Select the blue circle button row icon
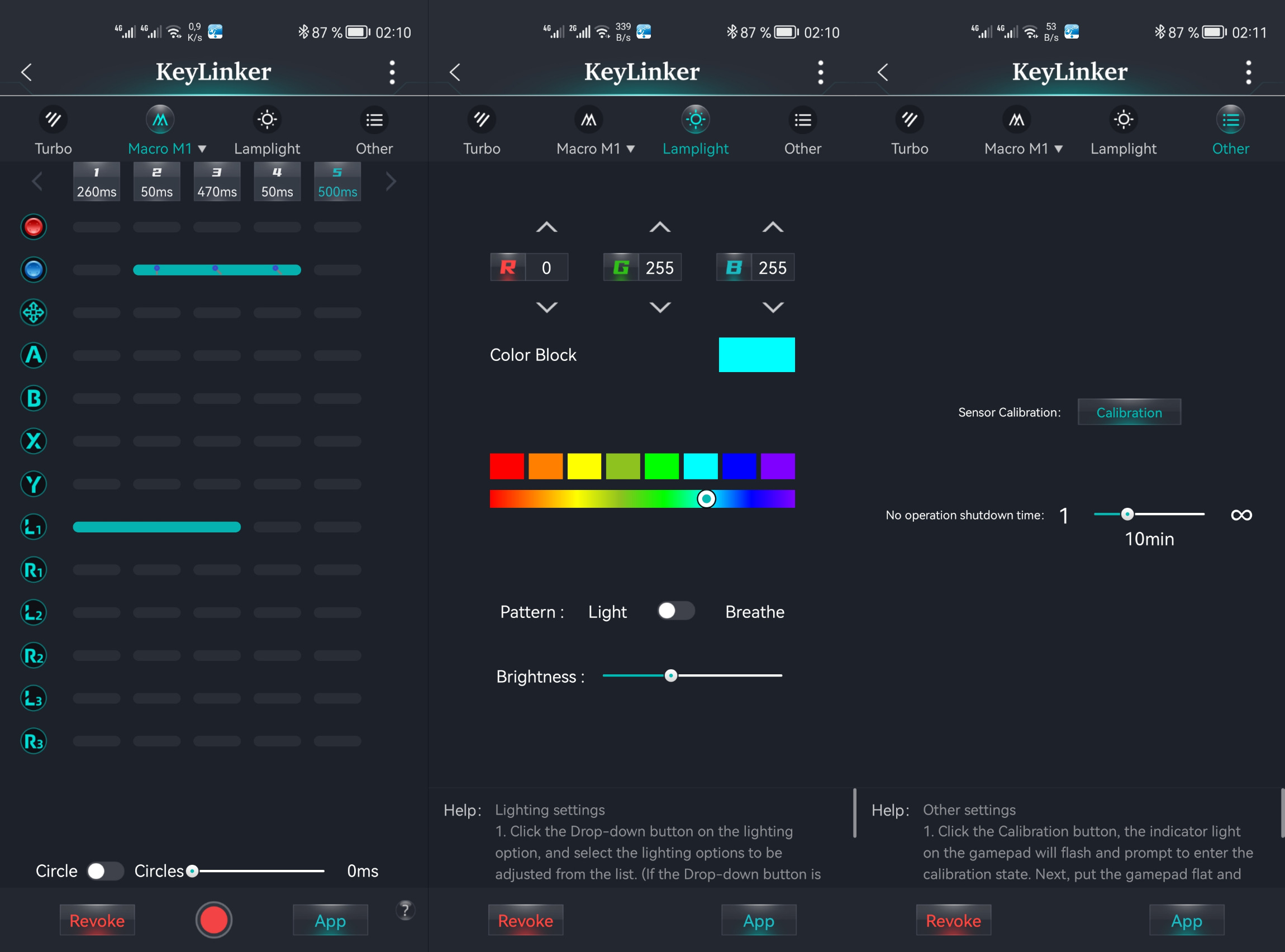Image resolution: width=1285 pixels, height=952 pixels. coord(34,270)
